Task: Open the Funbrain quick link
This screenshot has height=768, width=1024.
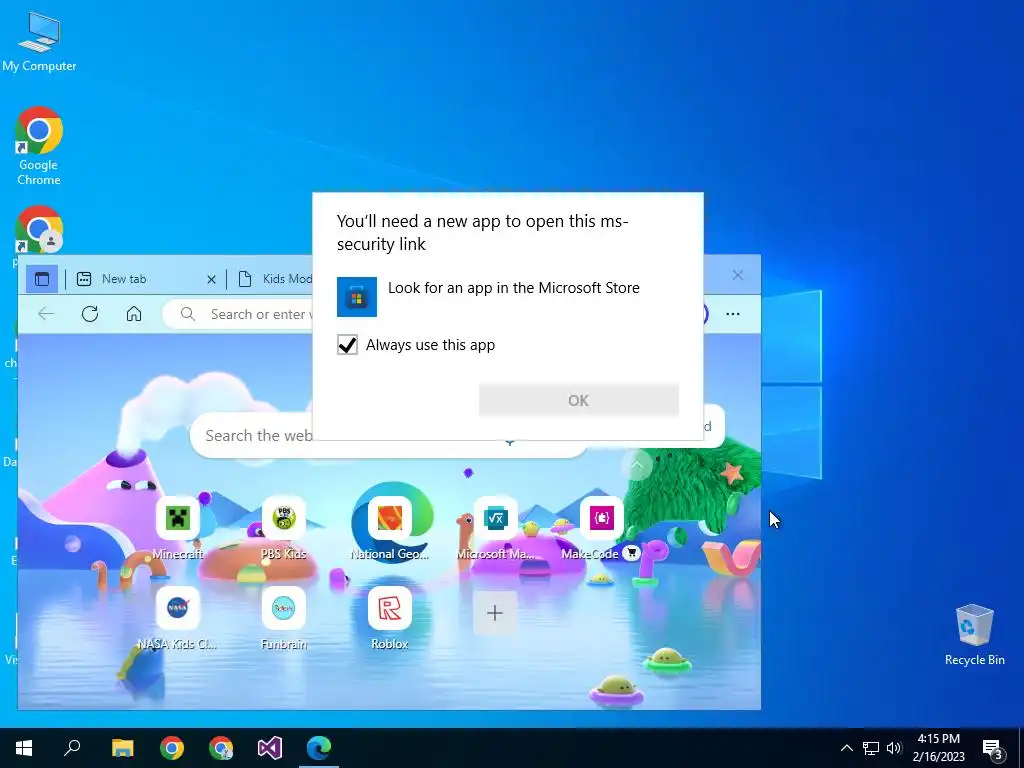Action: click(283, 619)
